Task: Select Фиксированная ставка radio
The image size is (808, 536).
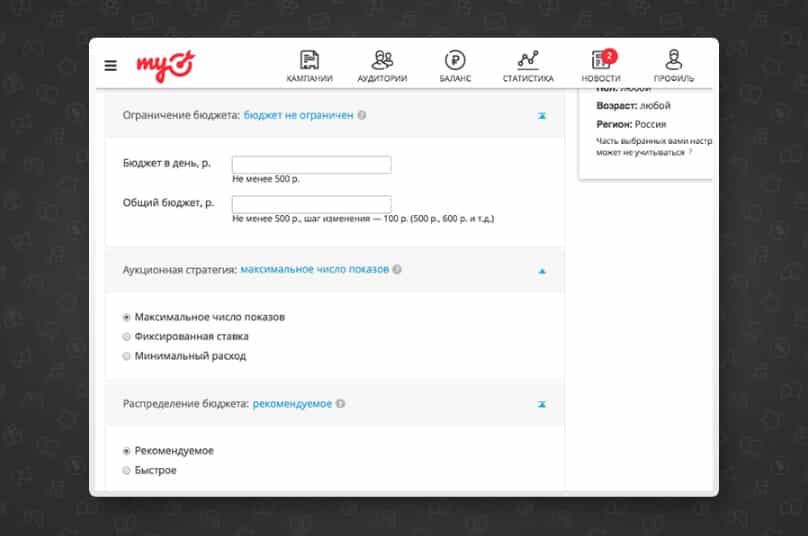Action: [126, 337]
